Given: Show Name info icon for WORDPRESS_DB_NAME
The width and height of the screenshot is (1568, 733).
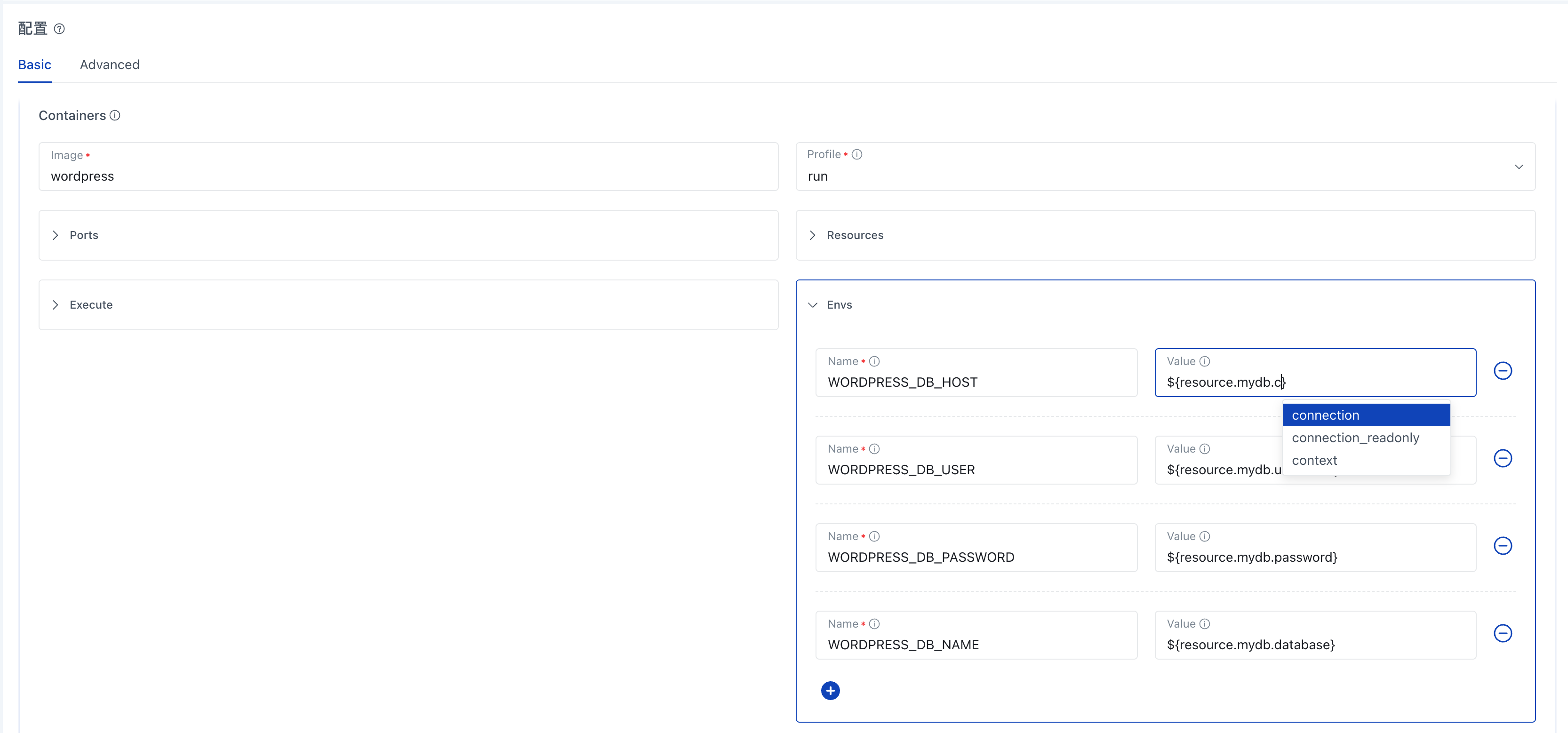Looking at the screenshot, I should (874, 624).
